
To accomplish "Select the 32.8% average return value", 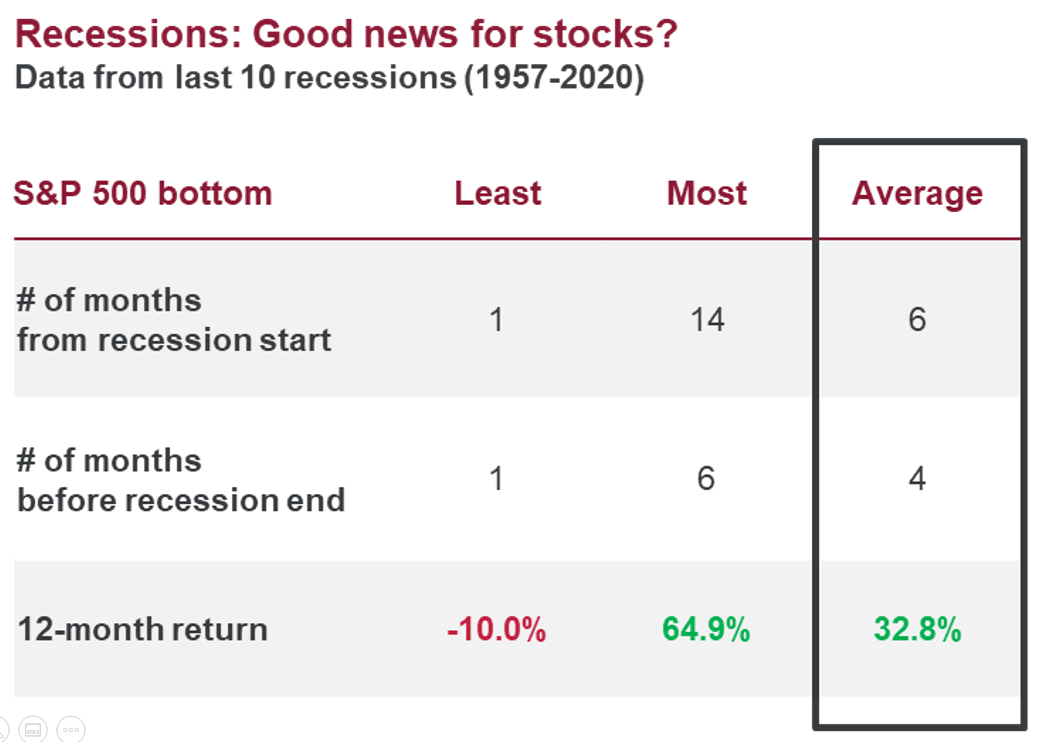I will (917, 630).
